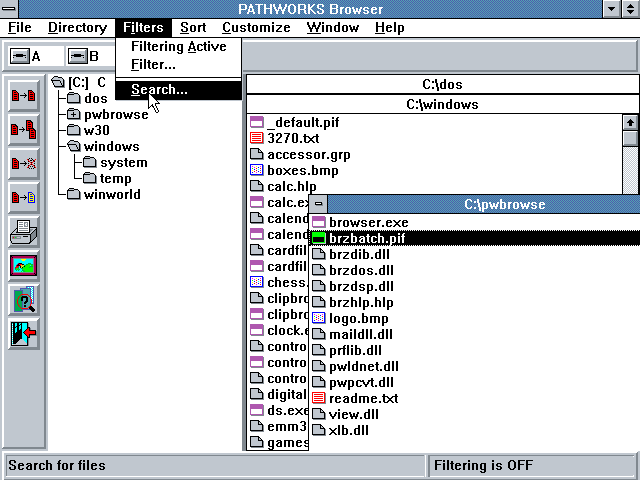Collapse the open windows folder in tree
This screenshot has width=640, height=480.
[74, 146]
